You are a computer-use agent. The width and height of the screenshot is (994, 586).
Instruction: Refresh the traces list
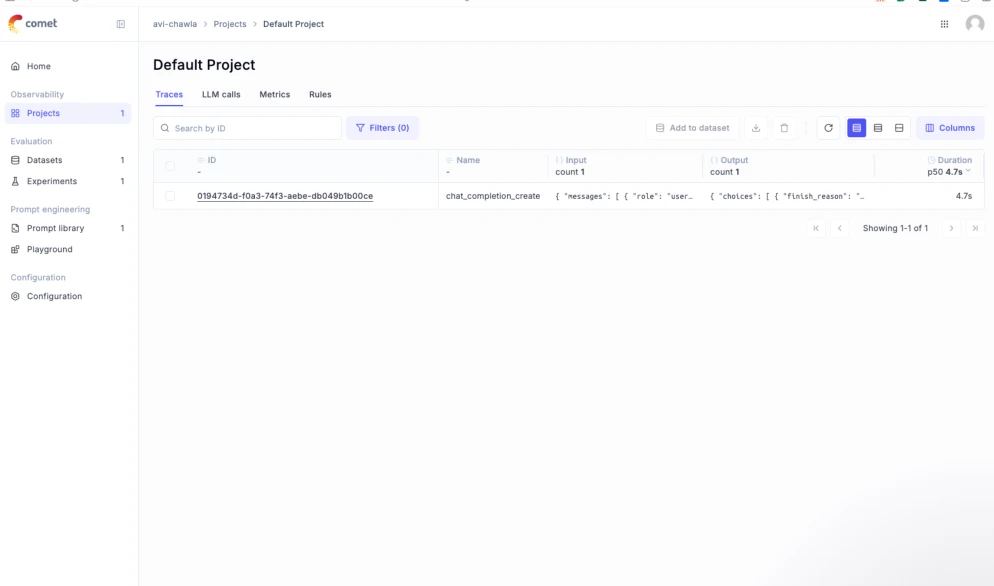[828, 128]
